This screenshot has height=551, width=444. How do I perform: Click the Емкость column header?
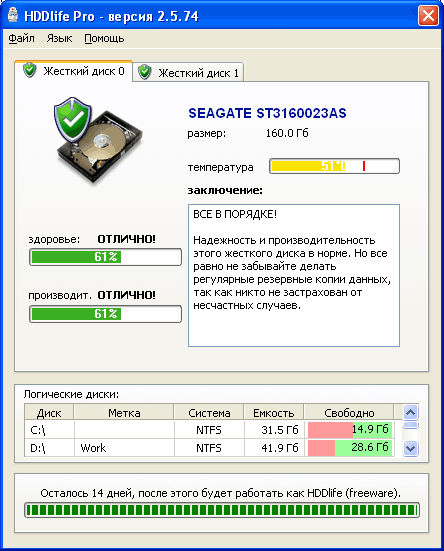pos(274,413)
